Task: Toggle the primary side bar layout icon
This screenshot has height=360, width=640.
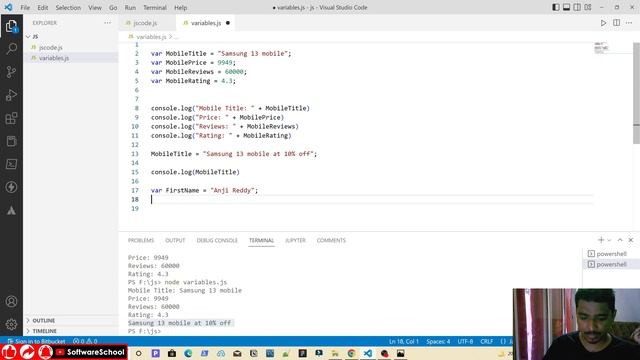Action: click(556, 7)
